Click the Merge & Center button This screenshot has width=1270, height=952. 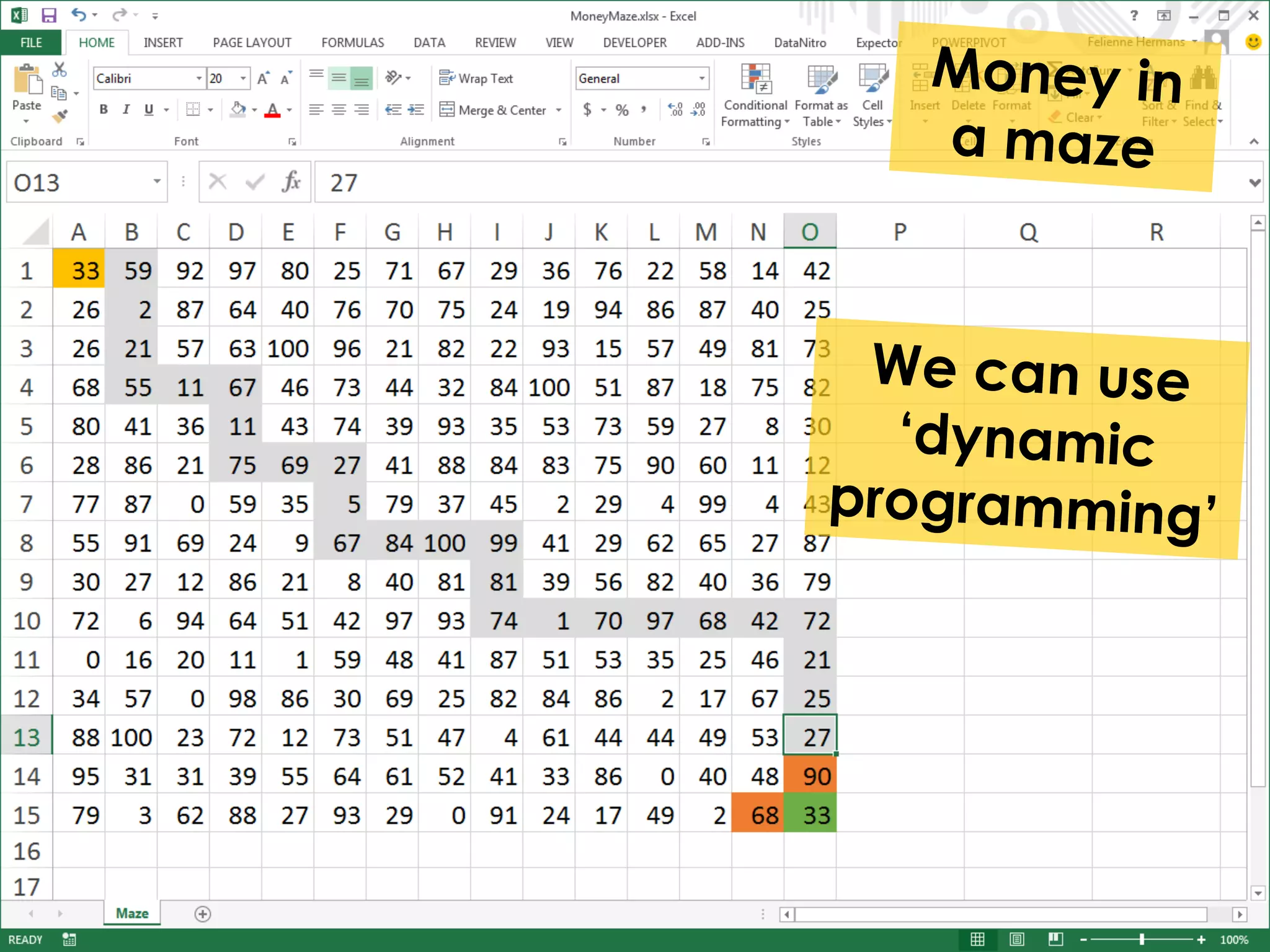tap(494, 110)
